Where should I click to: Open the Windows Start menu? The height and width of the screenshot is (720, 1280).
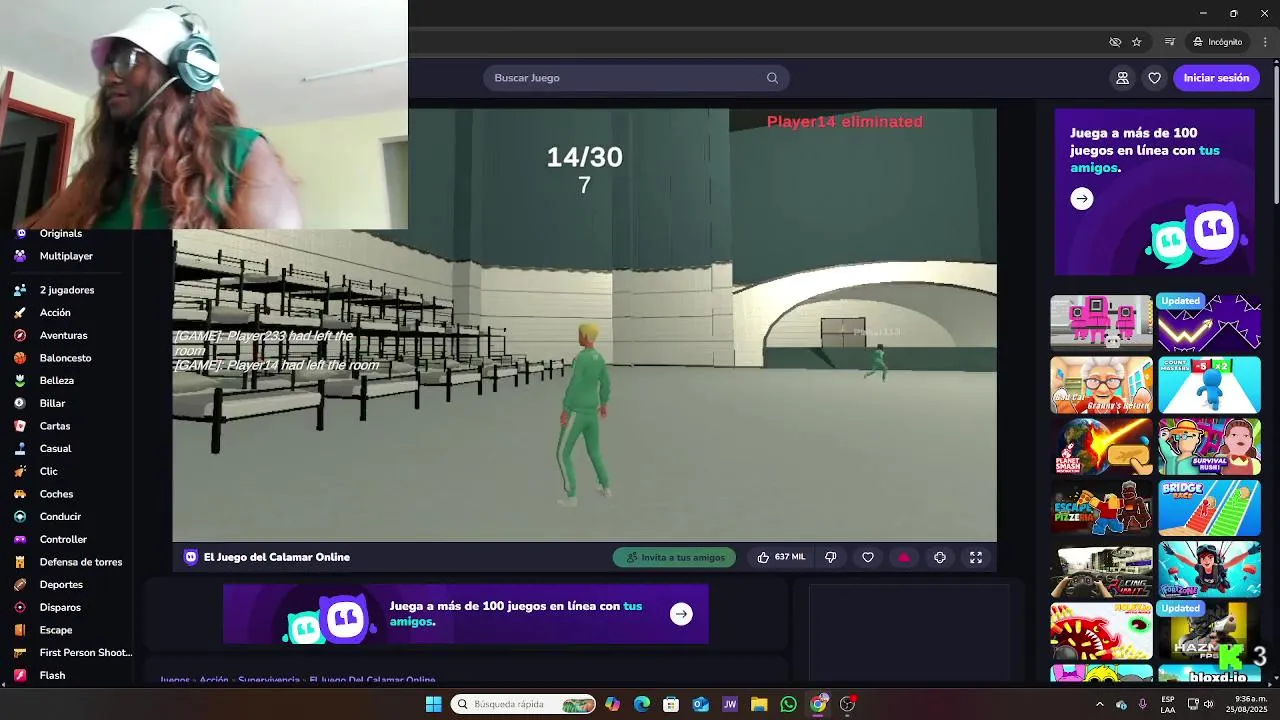point(433,704)
